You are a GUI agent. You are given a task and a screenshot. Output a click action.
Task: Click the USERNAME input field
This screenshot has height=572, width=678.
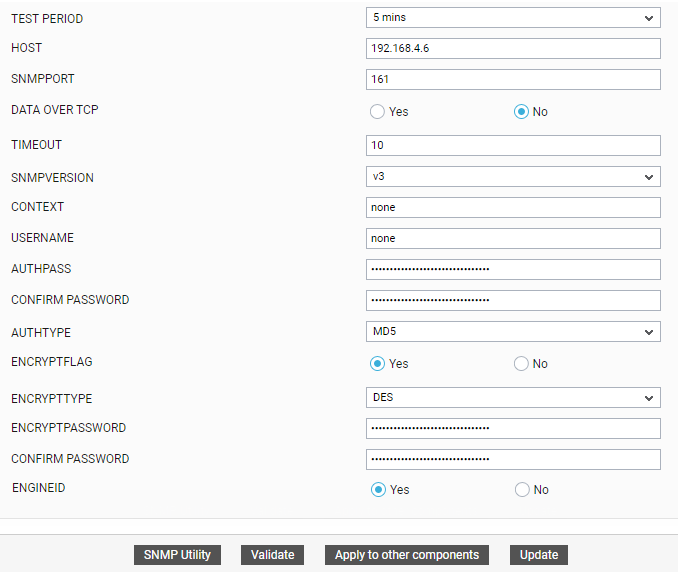(513, 239)
